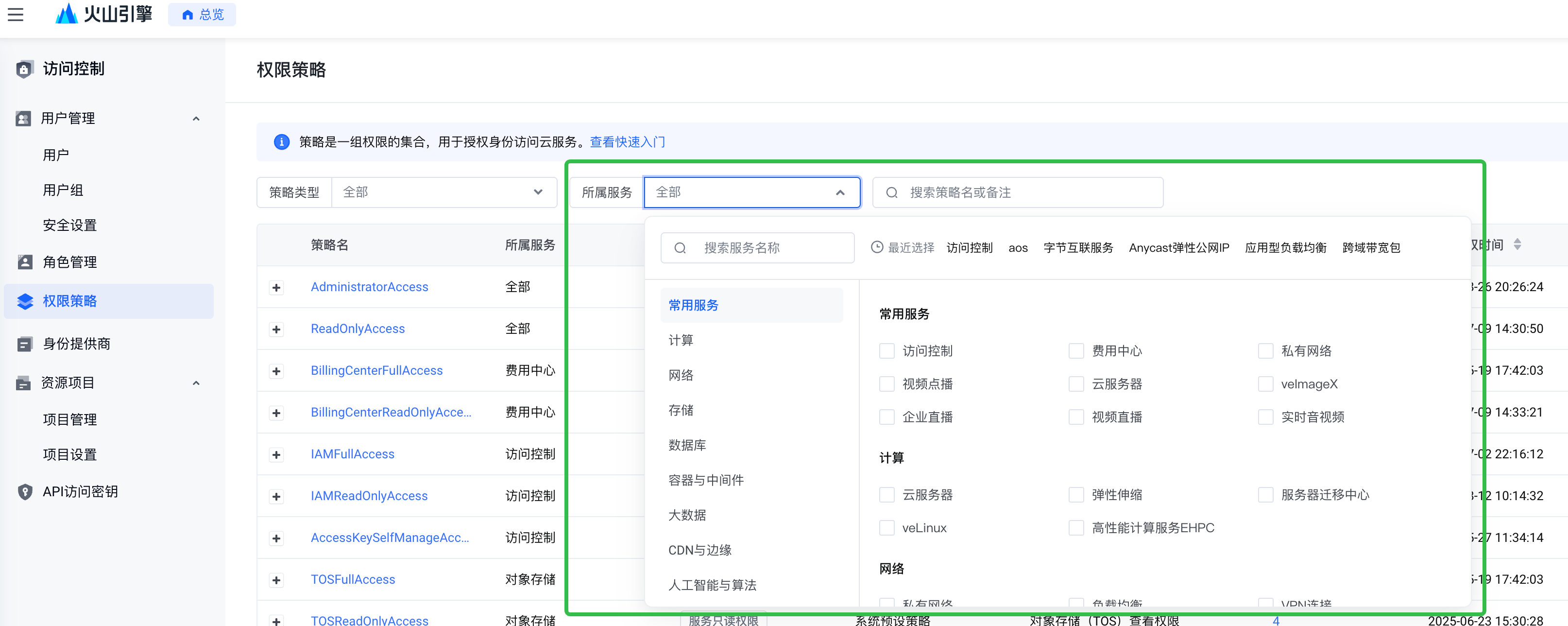Check the 费用中心 checkbox
Viewport: 1568px width, 626px height.
(1075, 351)
